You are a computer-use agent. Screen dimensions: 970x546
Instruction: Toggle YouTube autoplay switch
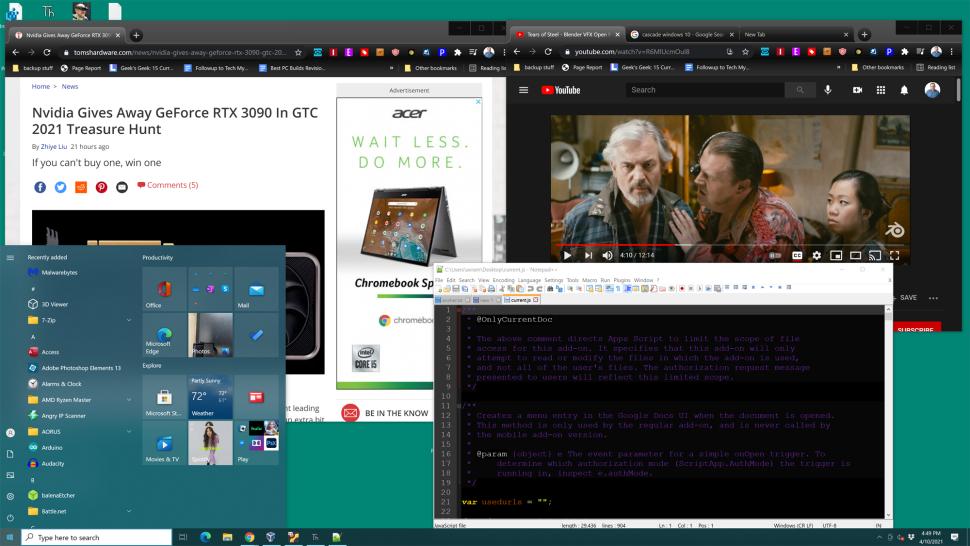point(775,255)
